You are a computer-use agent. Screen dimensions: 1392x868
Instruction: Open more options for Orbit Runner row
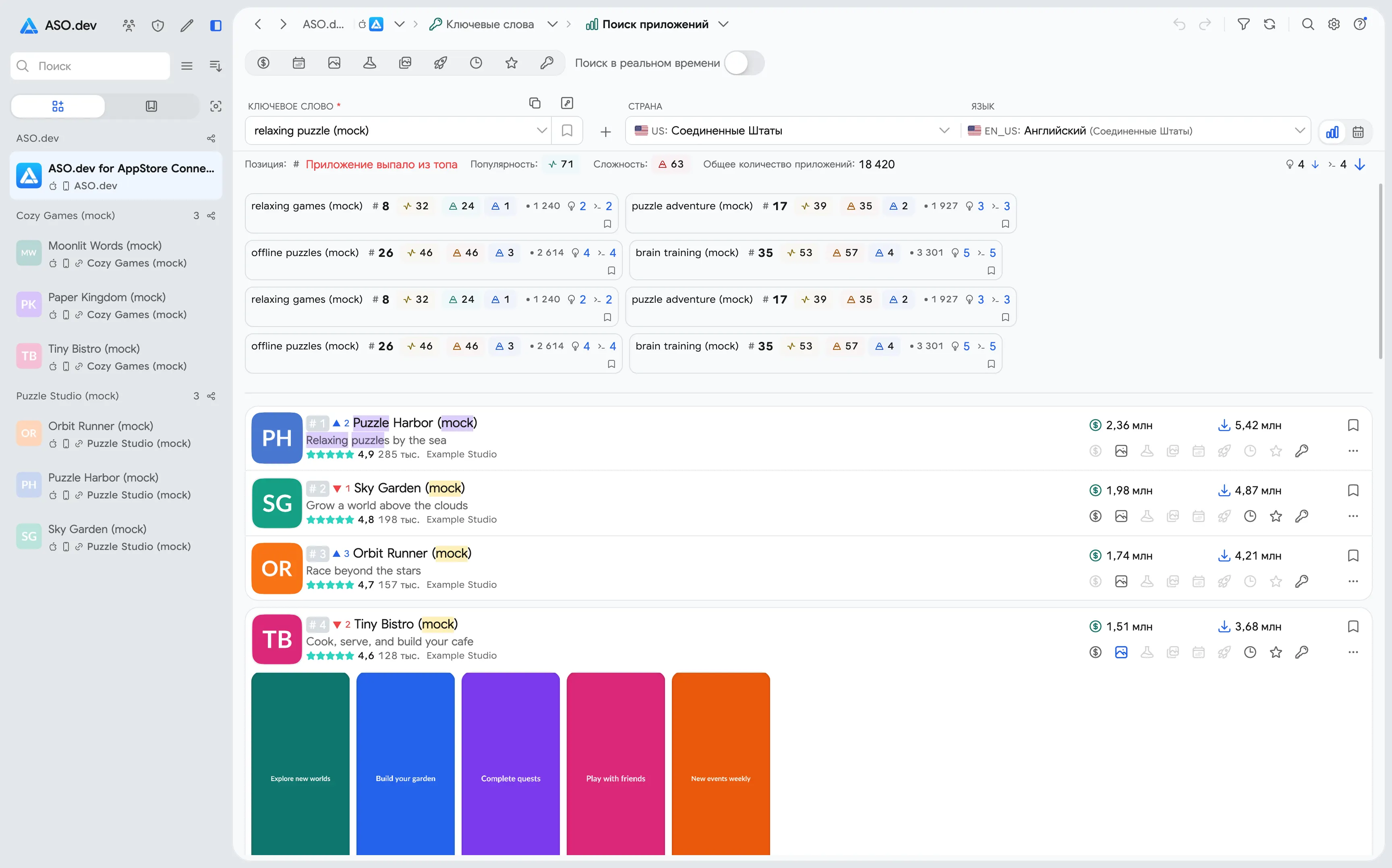(x=1353, y=581)
